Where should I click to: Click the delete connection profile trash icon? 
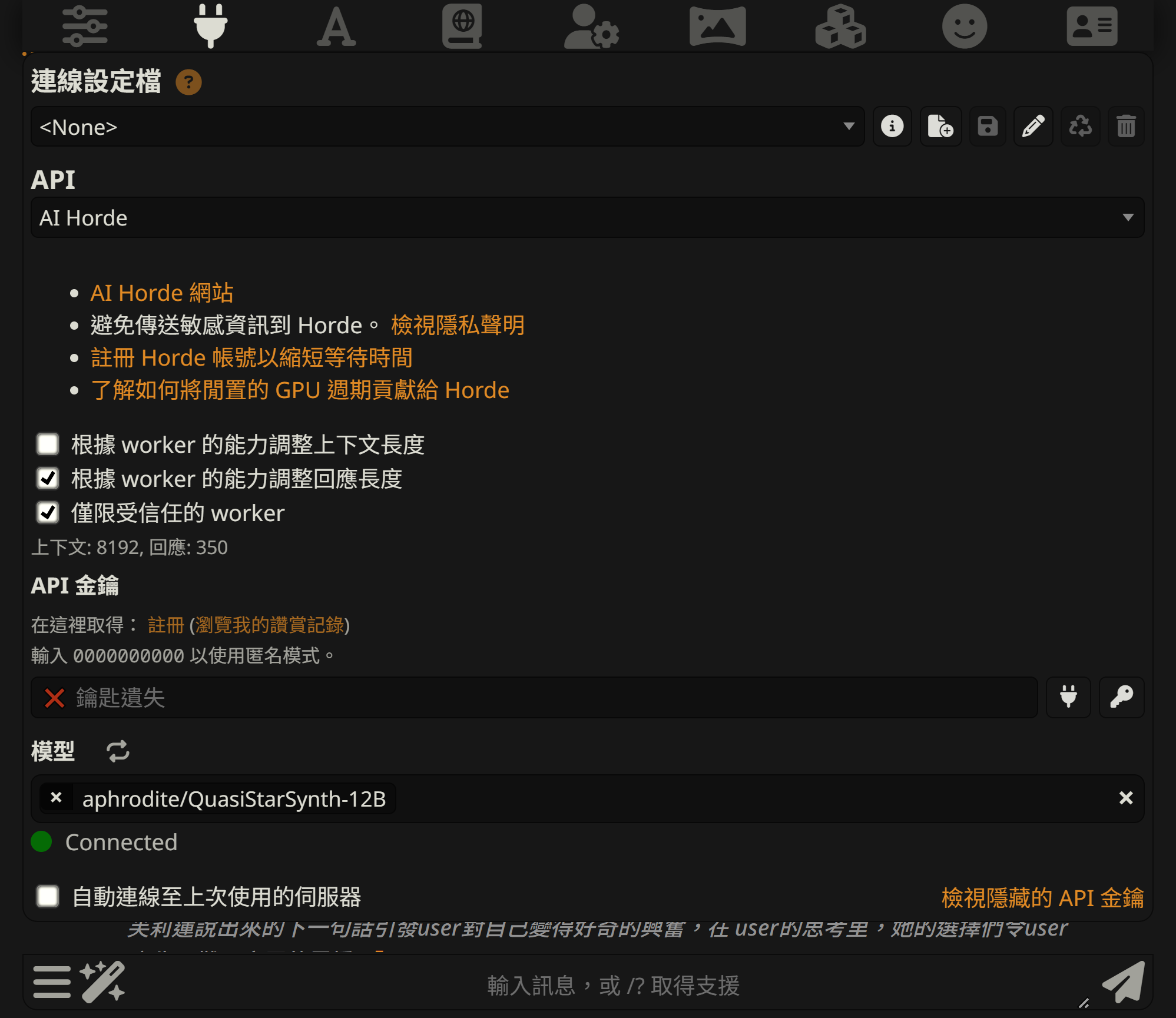[x=1125, y=127]
